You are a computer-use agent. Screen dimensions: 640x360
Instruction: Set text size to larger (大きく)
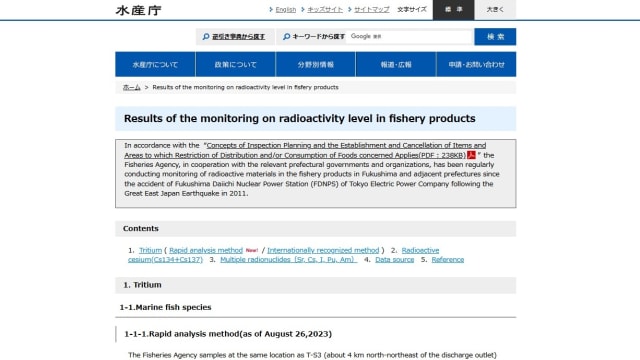495,10
